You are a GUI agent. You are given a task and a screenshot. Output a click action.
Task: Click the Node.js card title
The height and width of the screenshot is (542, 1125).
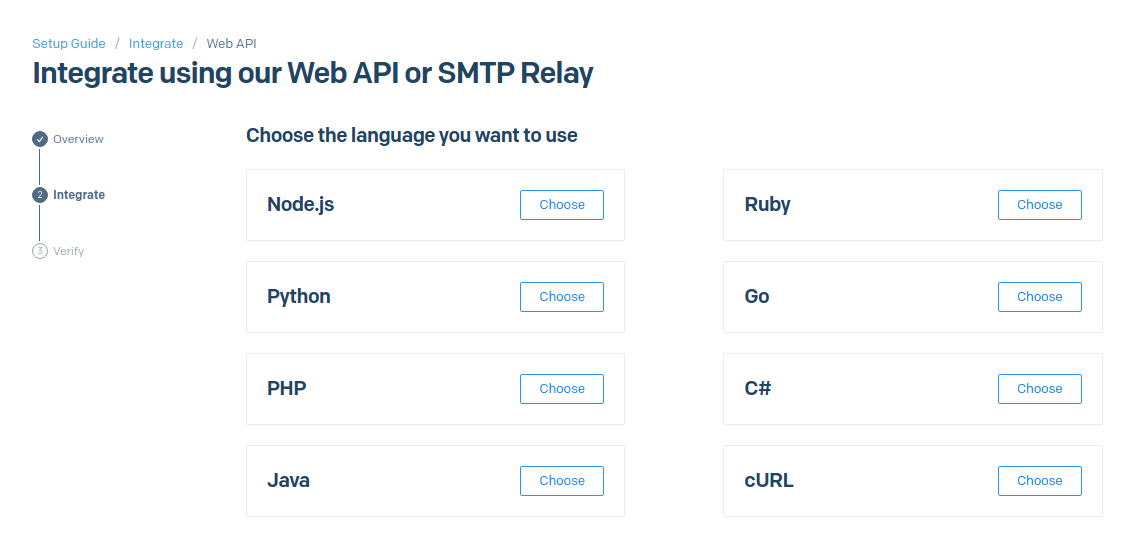[300, 205]
